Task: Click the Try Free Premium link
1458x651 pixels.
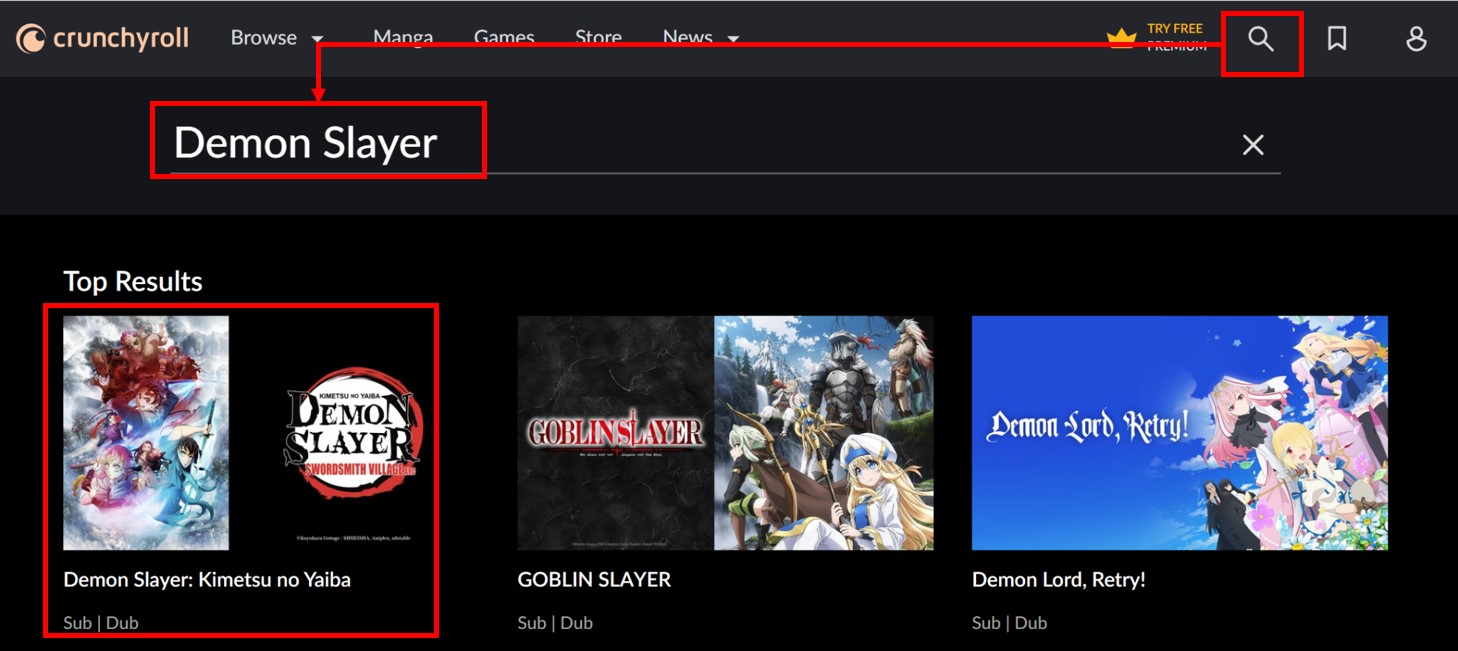Action: 1176,37
